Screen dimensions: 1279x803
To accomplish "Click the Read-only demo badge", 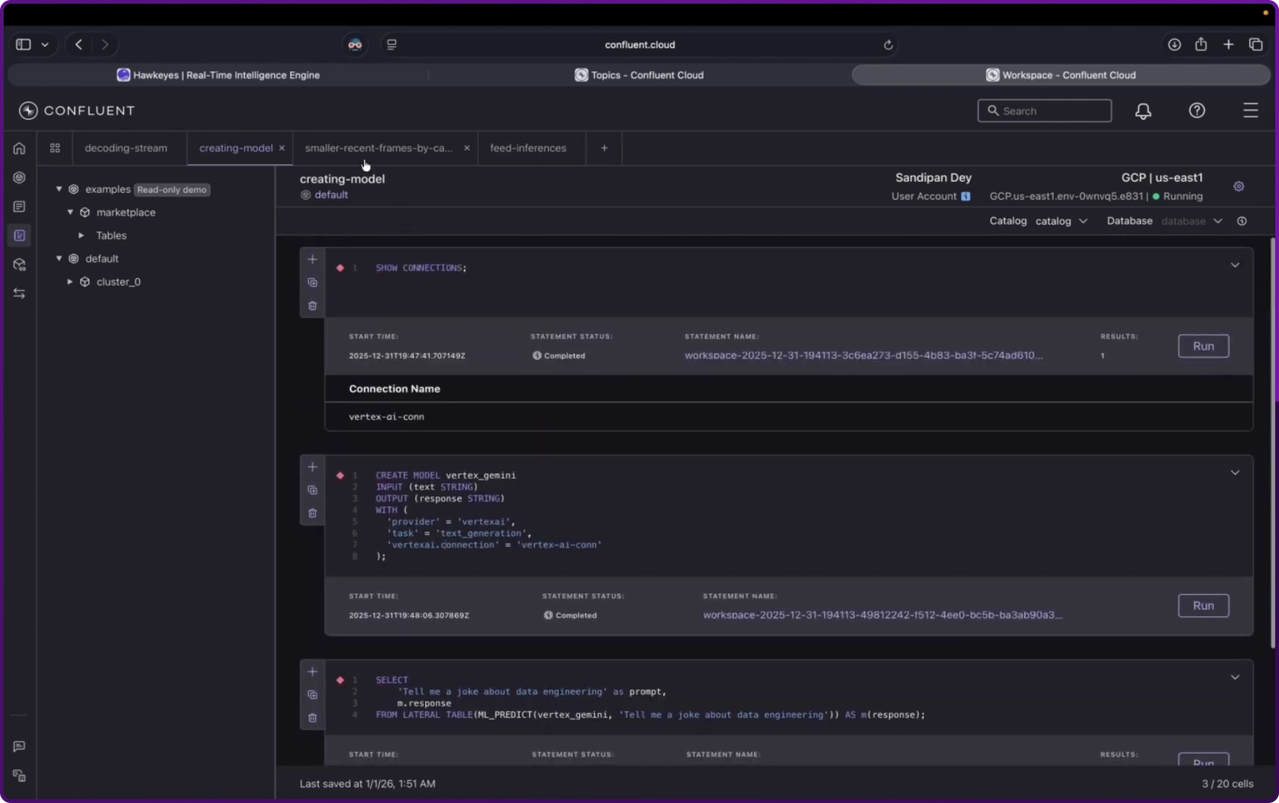I will [x=172, y=189].
